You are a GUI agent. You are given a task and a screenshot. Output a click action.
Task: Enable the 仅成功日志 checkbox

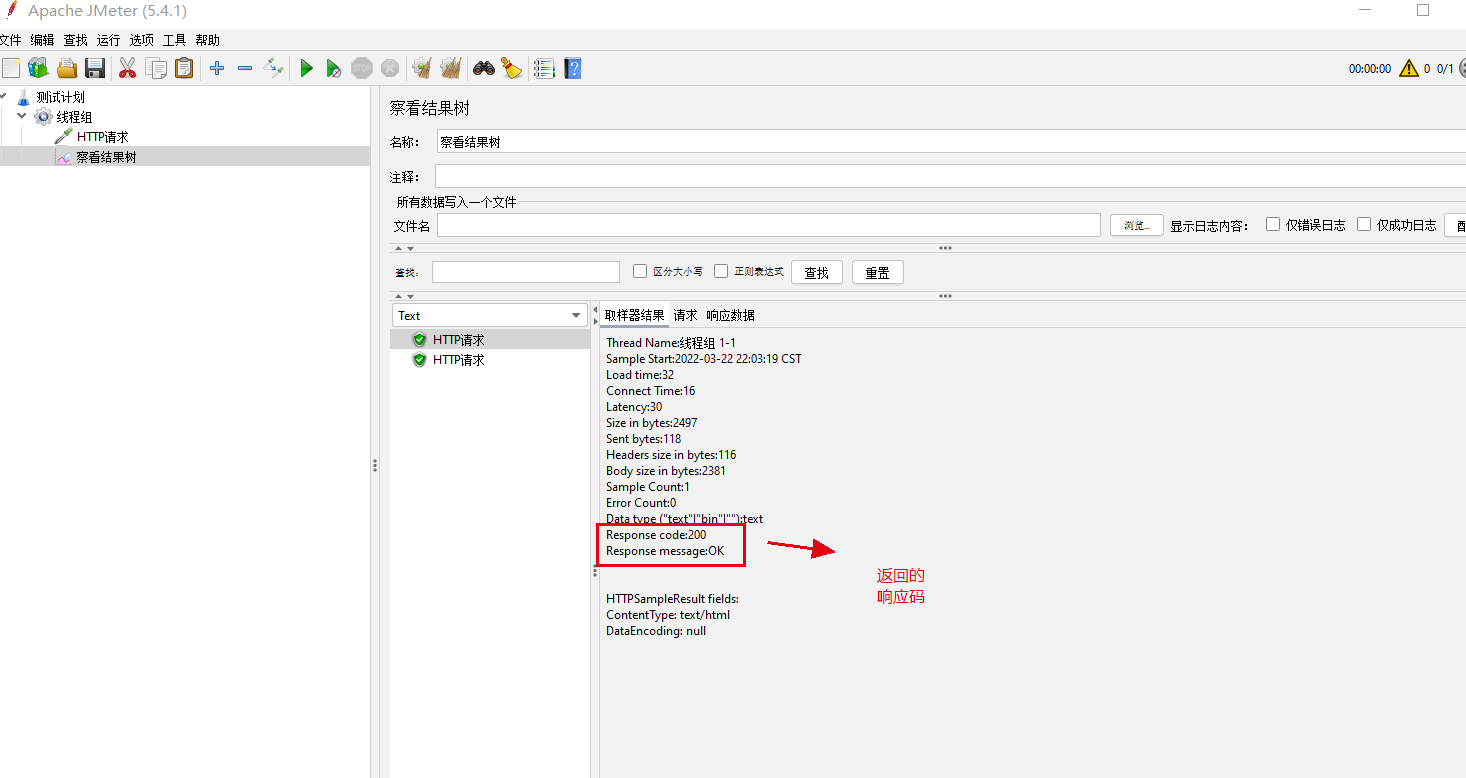point(1364,224)
